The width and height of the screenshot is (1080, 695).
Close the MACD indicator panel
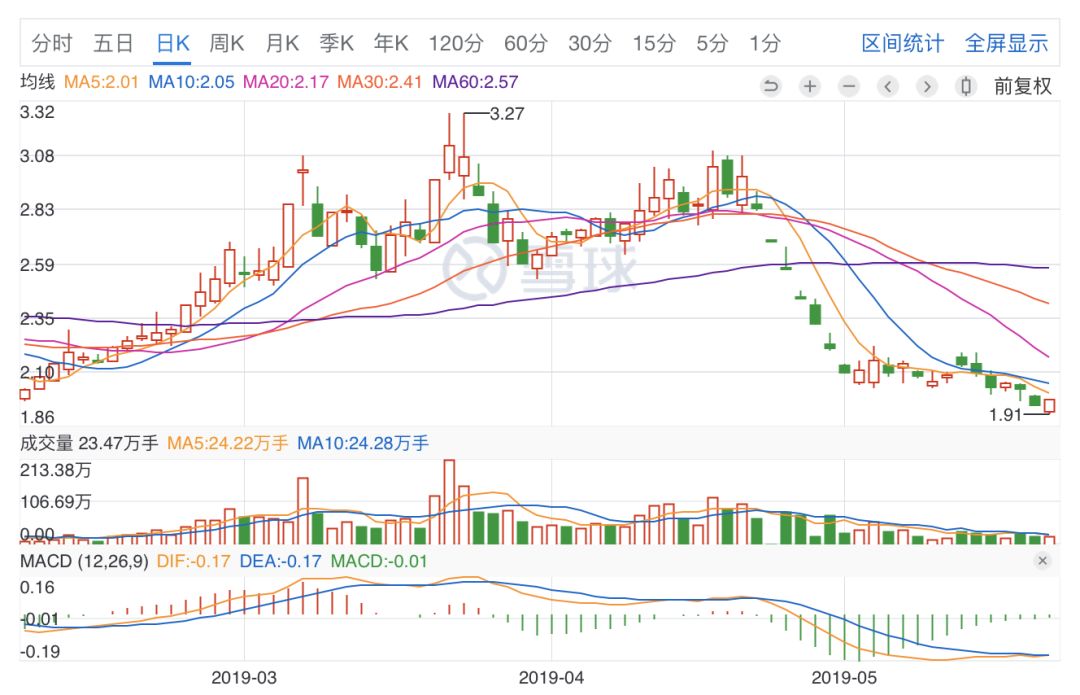(1042, 561)
